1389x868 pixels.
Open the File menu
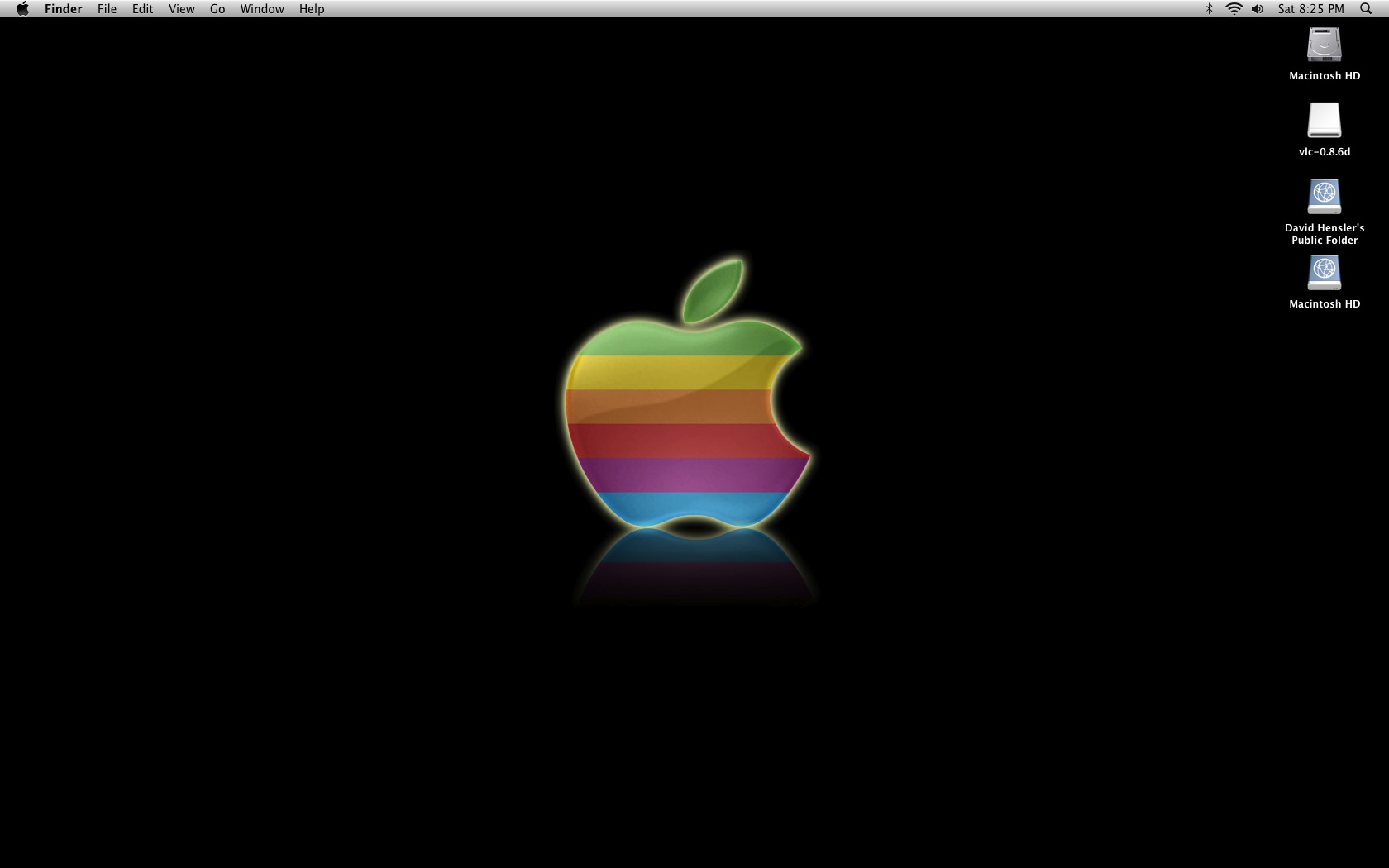[107, 9]
